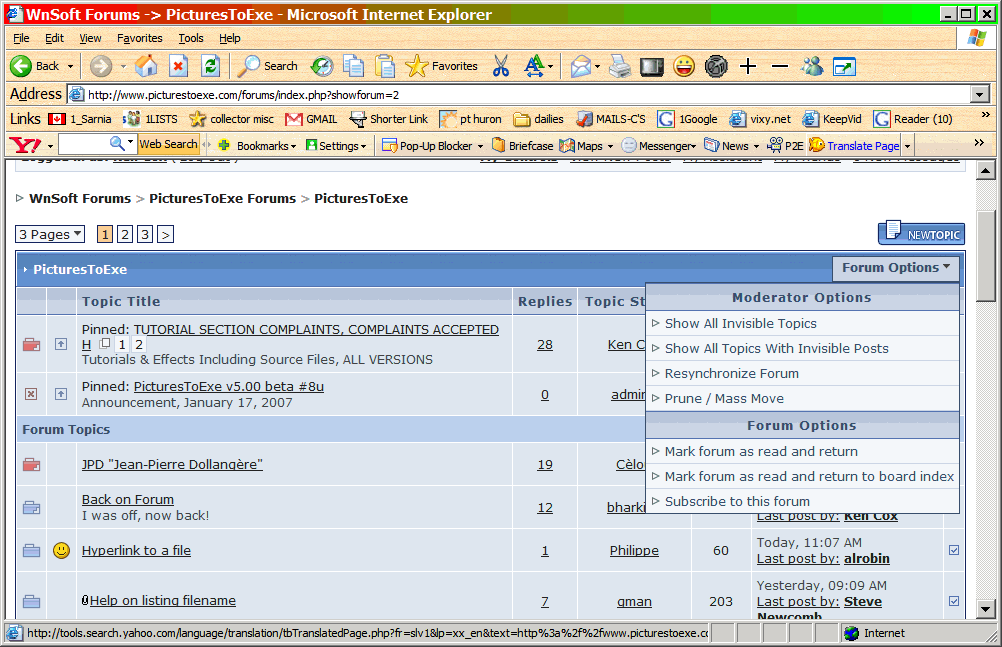This screenshot has width=1002, height=647.
Task: Open the dailies folder link
Action: [x=539, y=119]
